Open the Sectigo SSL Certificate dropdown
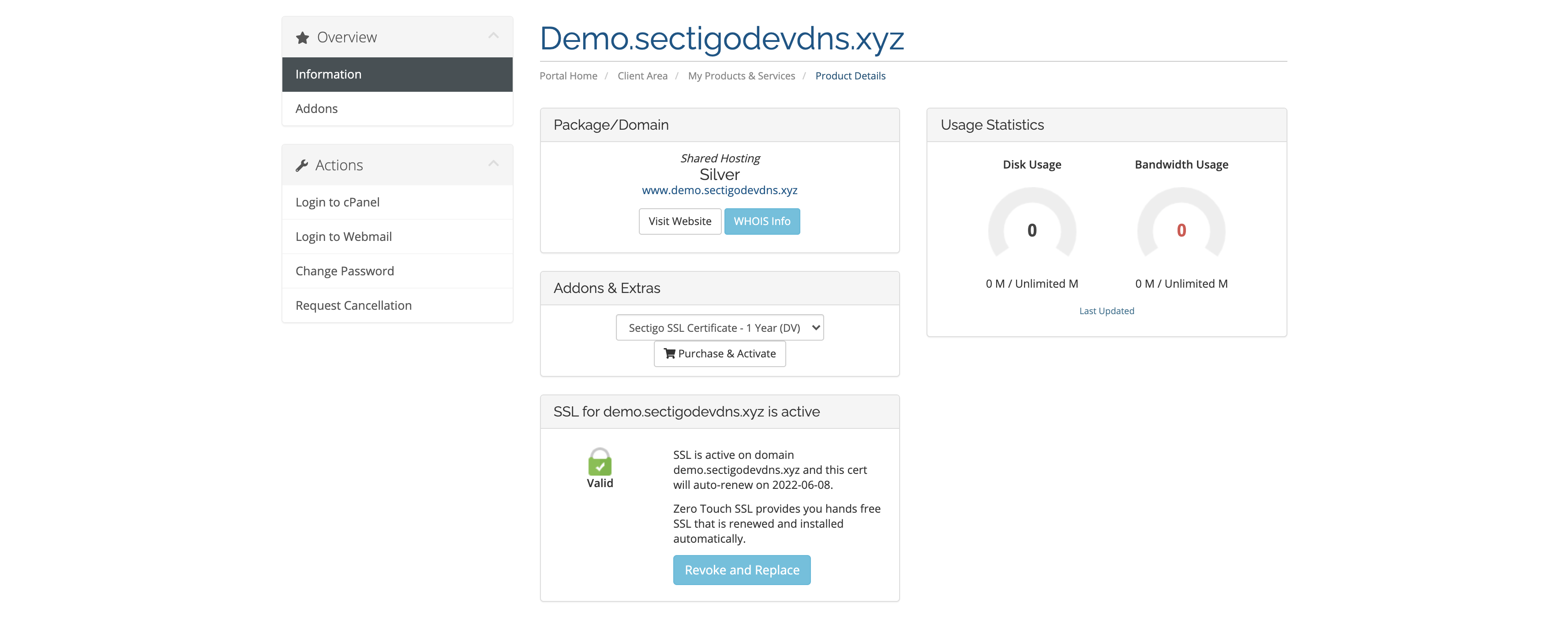1568x623 pixels. pos(720,328)
